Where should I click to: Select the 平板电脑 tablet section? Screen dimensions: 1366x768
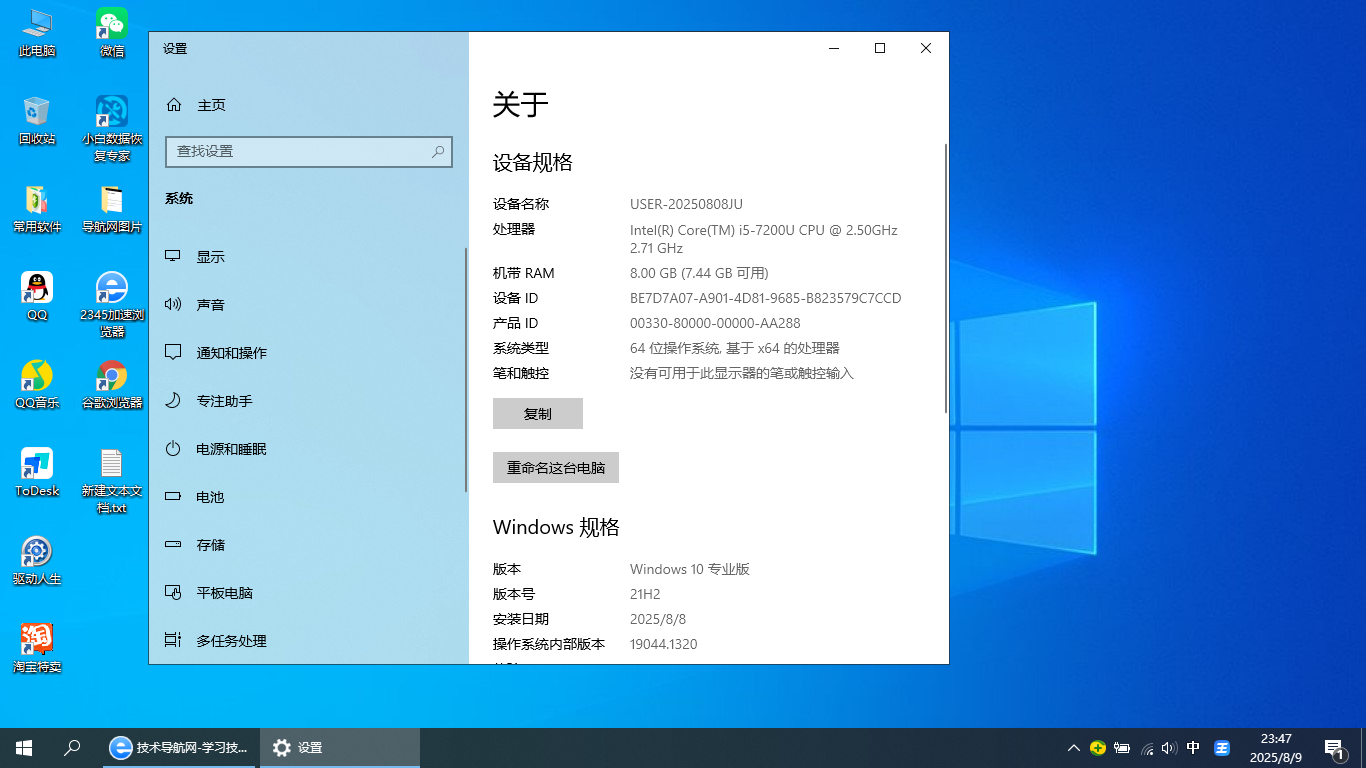pos(224,593)
